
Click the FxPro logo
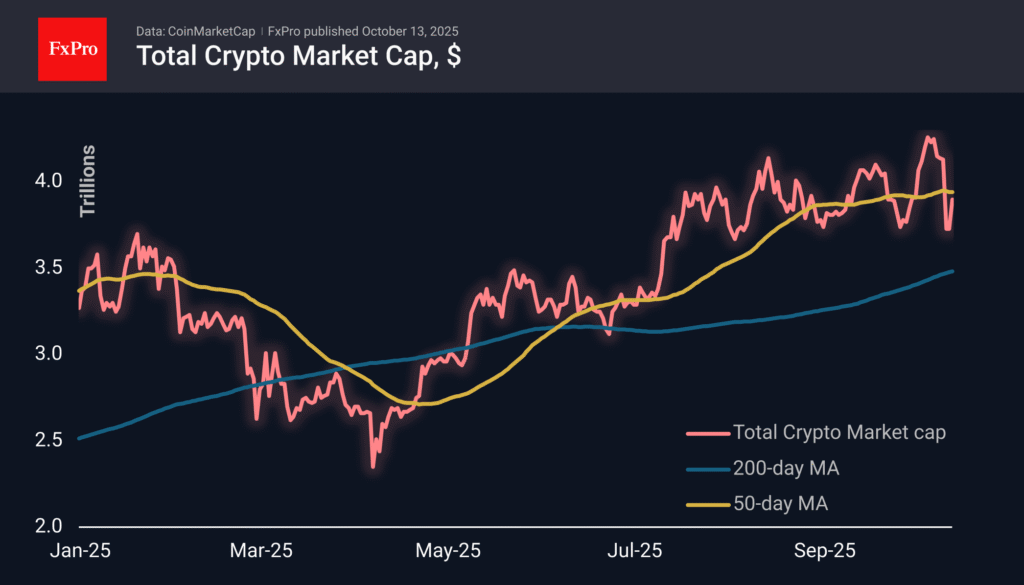coord(72,47)
